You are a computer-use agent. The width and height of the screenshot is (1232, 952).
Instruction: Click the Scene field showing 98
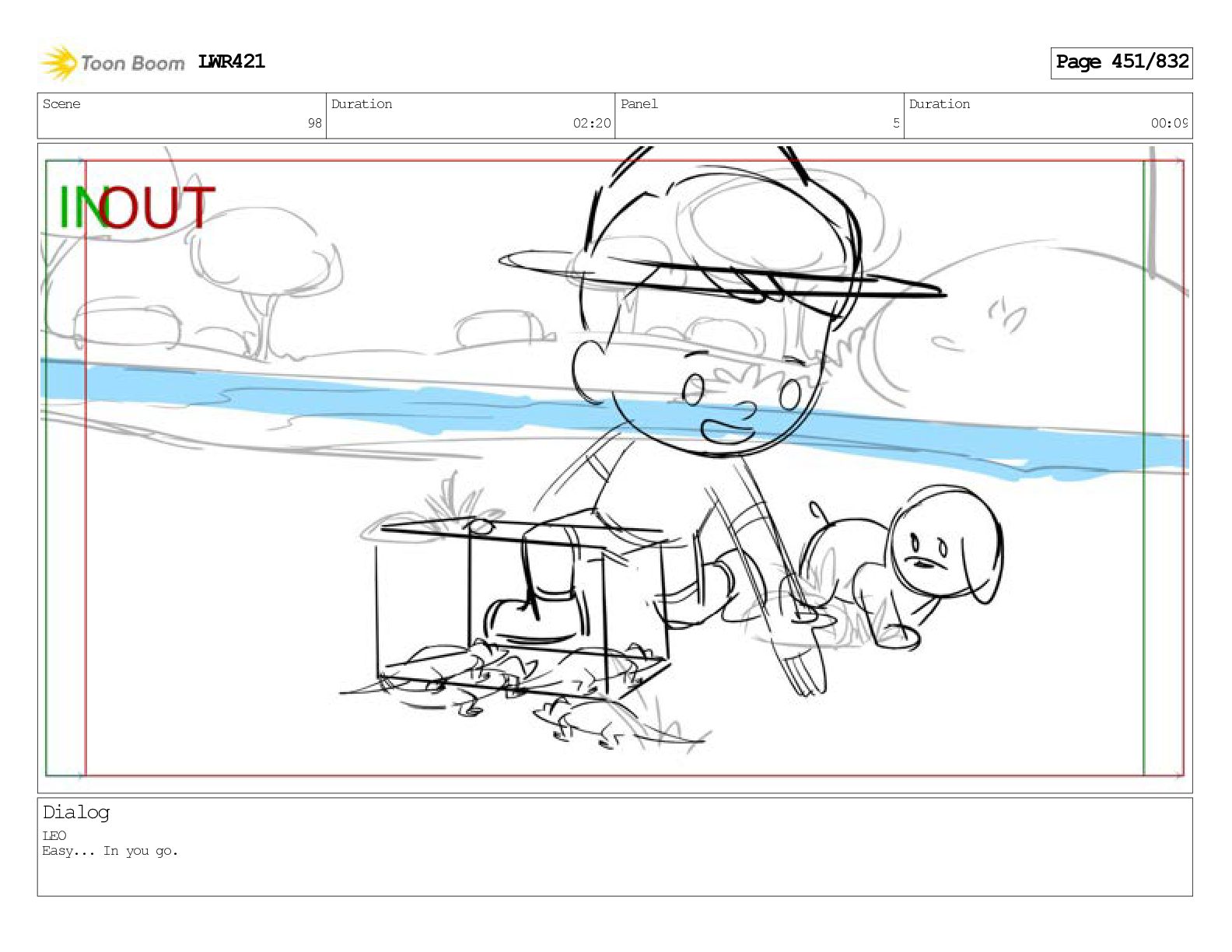[x=182, y=116]
